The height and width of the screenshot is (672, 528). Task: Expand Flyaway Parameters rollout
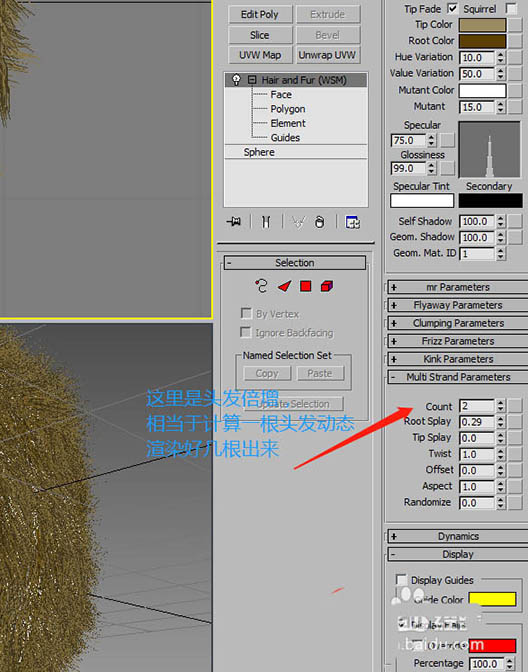pyautogui.click(x=458, y=305)
